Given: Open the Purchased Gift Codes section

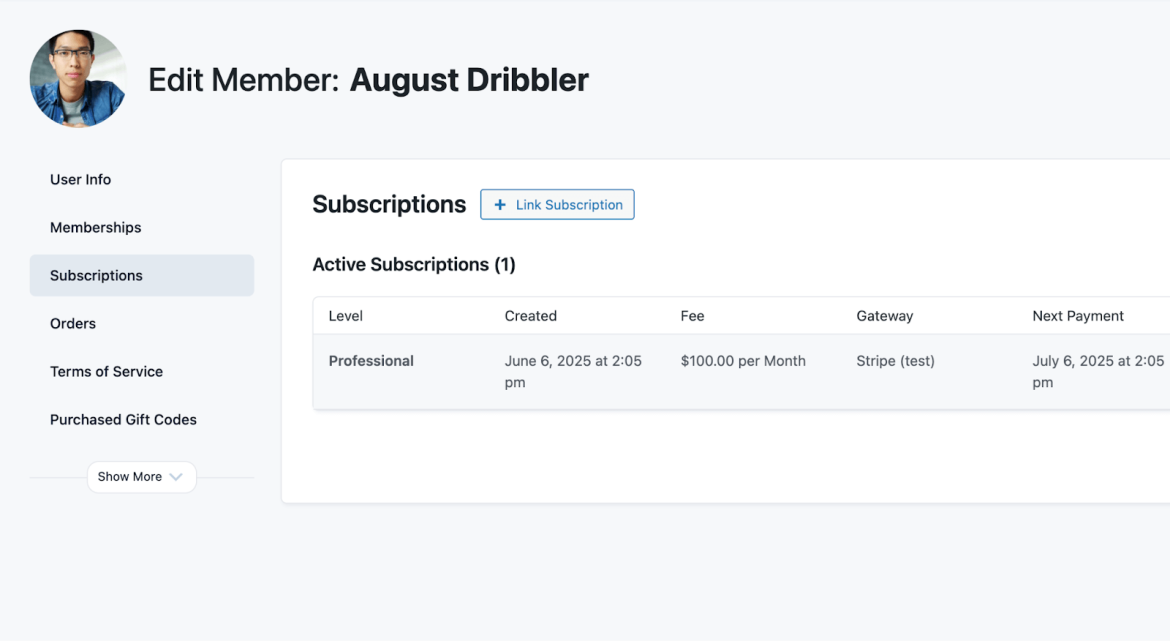Looking at the screenshot, I should click(123, 419).
